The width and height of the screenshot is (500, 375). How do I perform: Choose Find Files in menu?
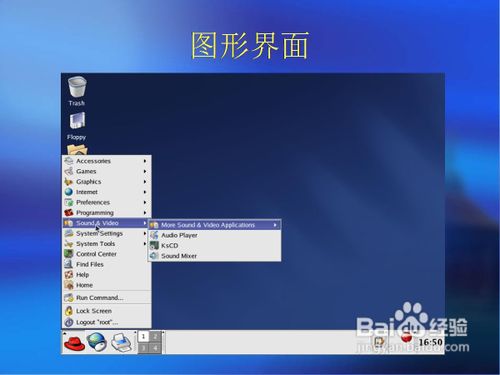coord(106,264)
